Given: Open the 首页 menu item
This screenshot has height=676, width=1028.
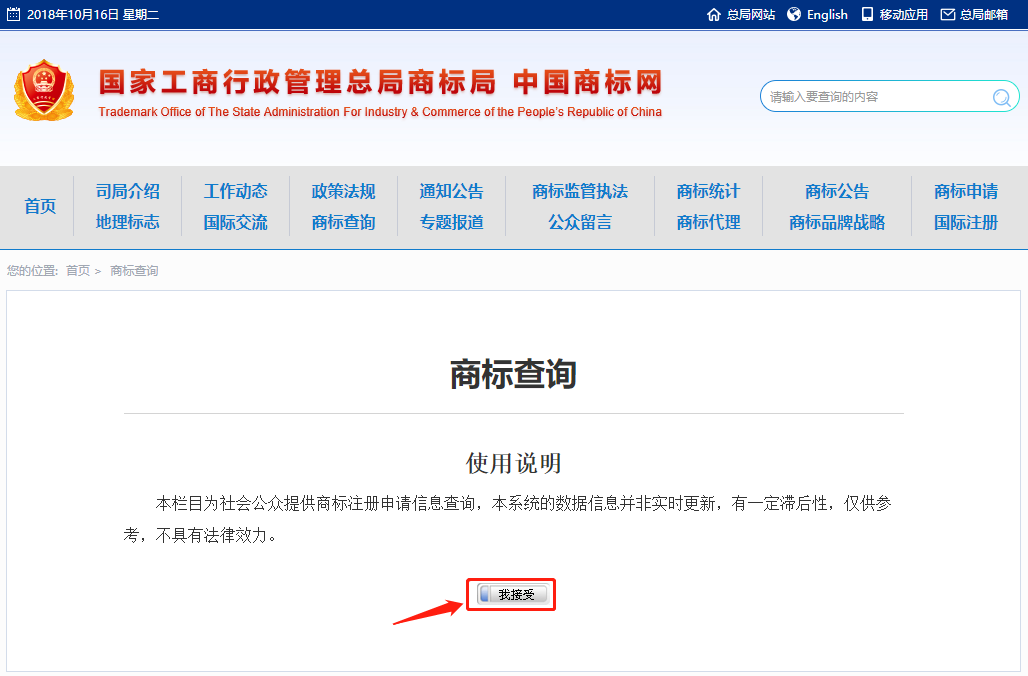Looking at the screenshot, I should point(39,206).
